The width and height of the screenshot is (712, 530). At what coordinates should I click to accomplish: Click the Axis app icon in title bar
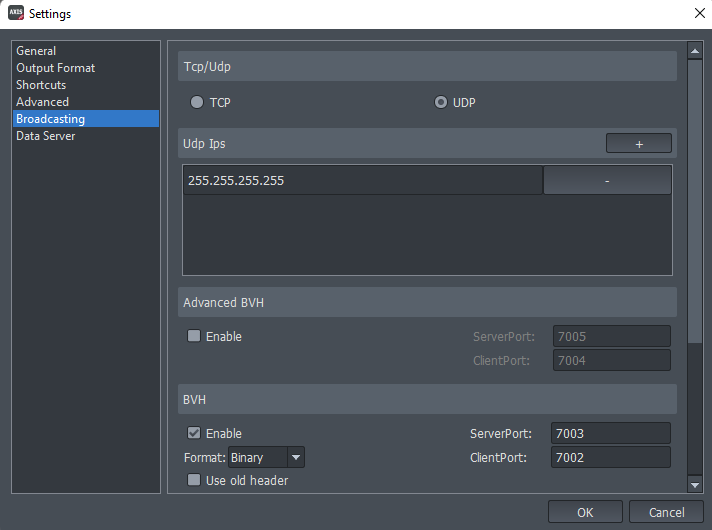tap(16, 13)
